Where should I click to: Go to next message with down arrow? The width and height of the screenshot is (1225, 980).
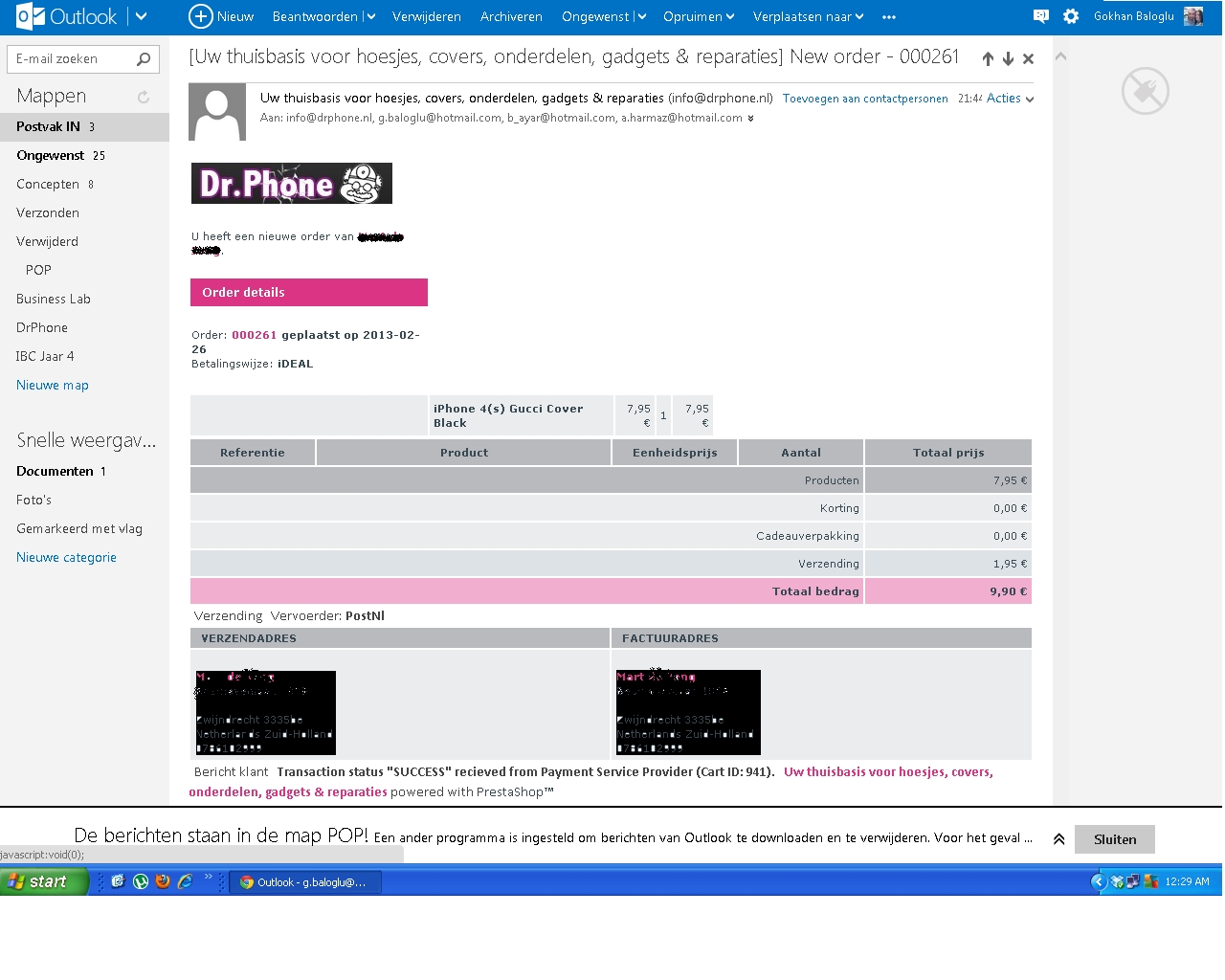[1008, 59]
